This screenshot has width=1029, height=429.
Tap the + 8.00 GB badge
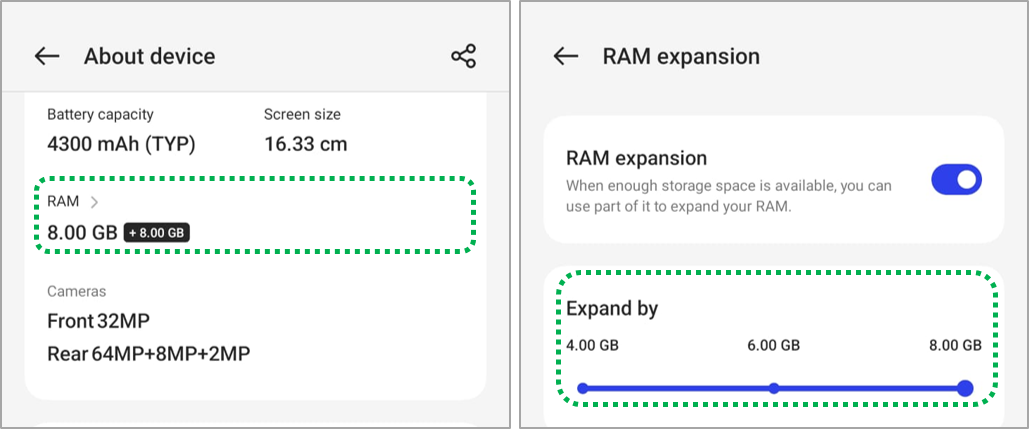(x=157, y=233)
